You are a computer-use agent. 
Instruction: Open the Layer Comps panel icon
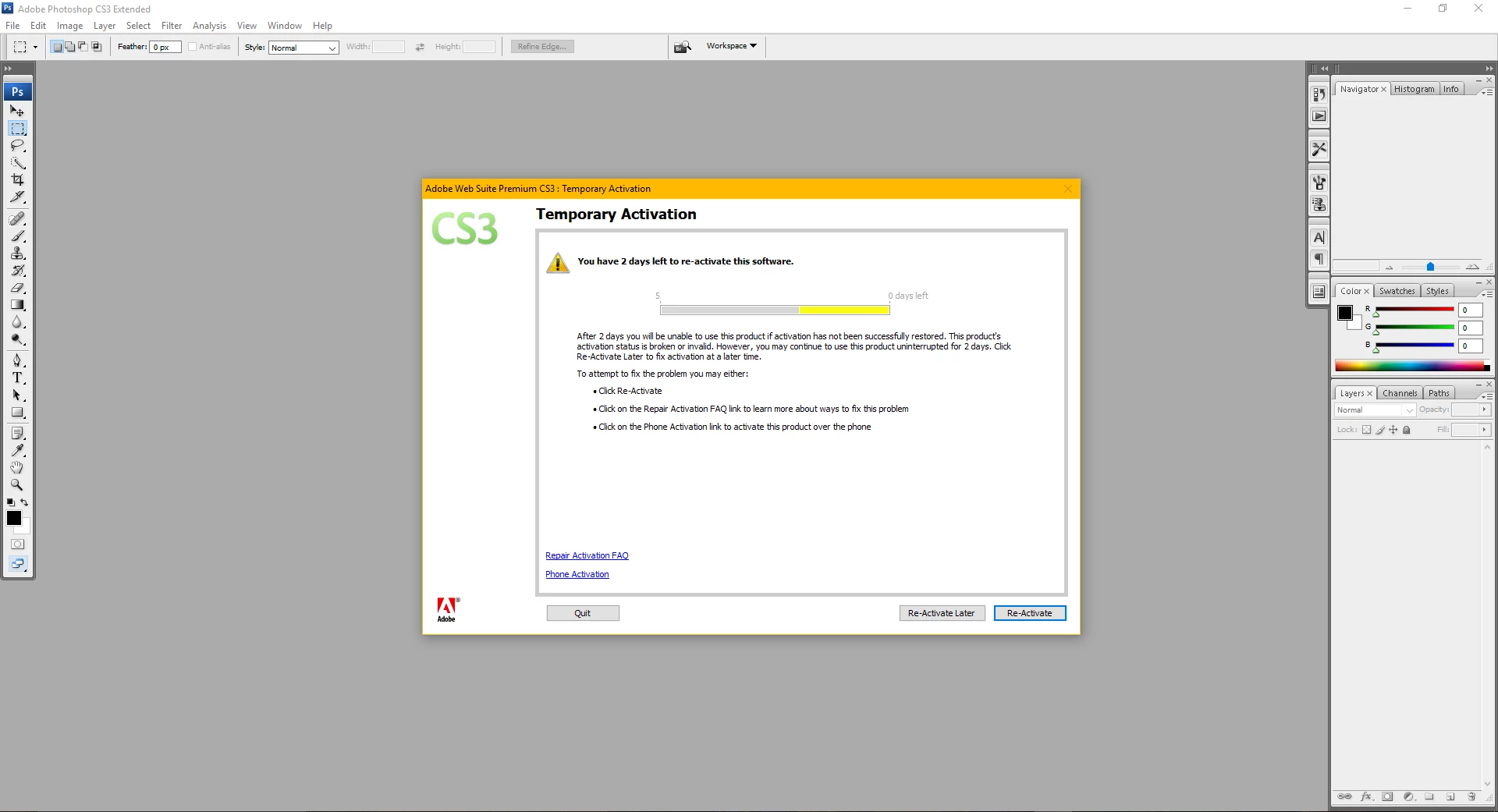[1319, 292]
